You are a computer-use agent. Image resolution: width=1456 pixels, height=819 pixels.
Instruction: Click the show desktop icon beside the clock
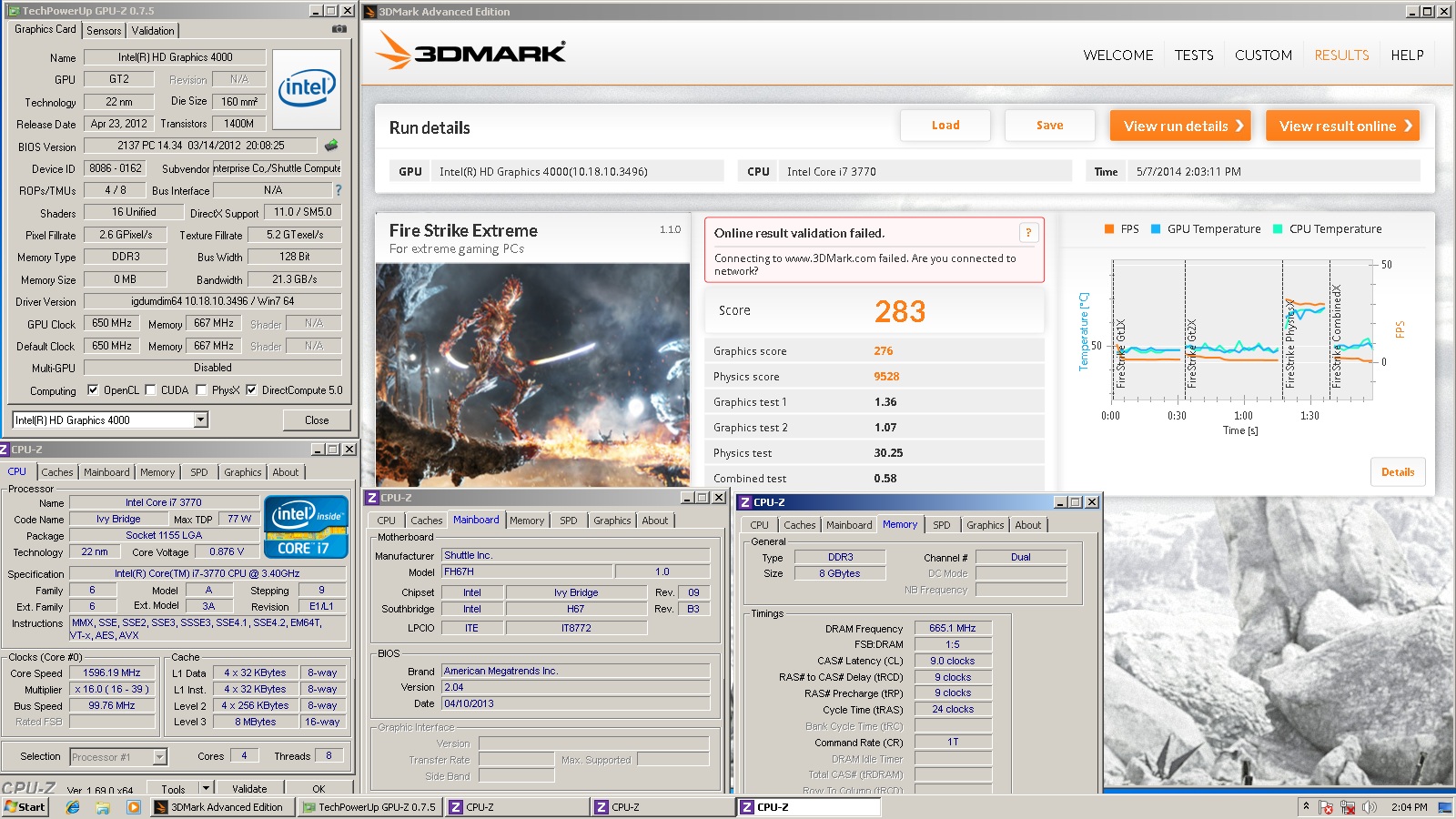tap(1444, 807)
